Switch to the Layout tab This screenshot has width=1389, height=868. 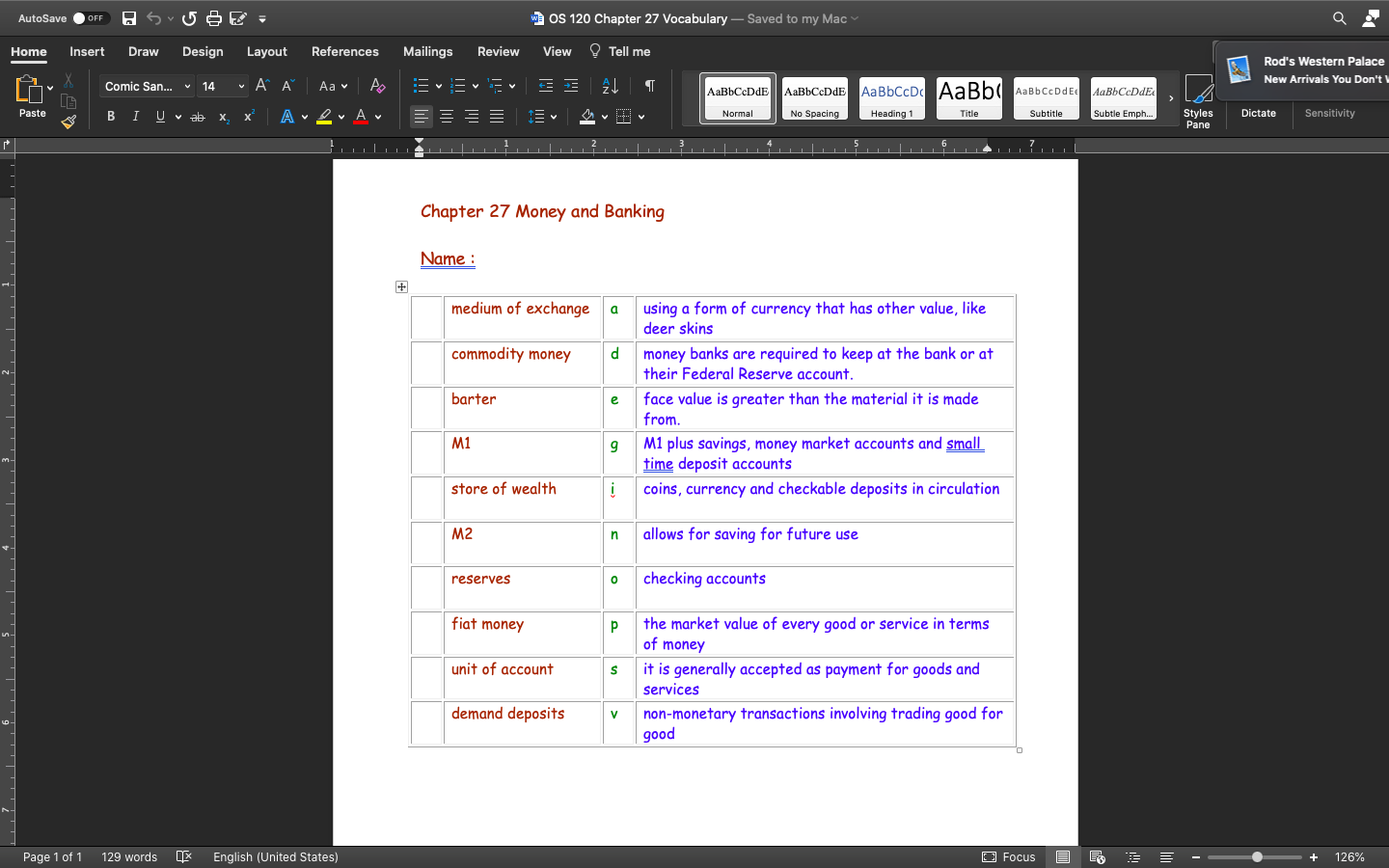pyautogui.click(x=266, y=51)
